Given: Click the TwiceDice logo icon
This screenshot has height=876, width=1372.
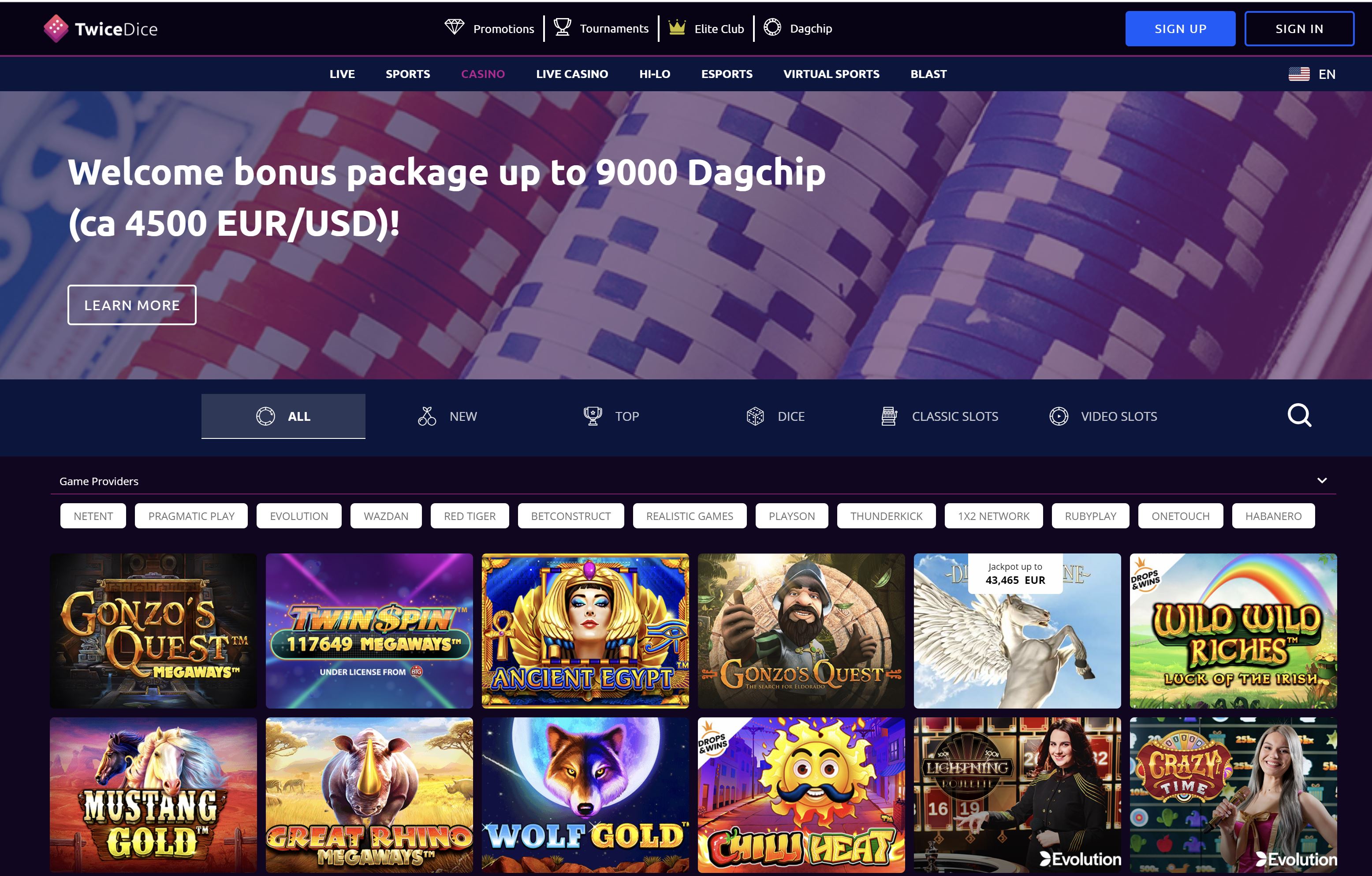Looking at the screenshot, I should tap(56, 29).
